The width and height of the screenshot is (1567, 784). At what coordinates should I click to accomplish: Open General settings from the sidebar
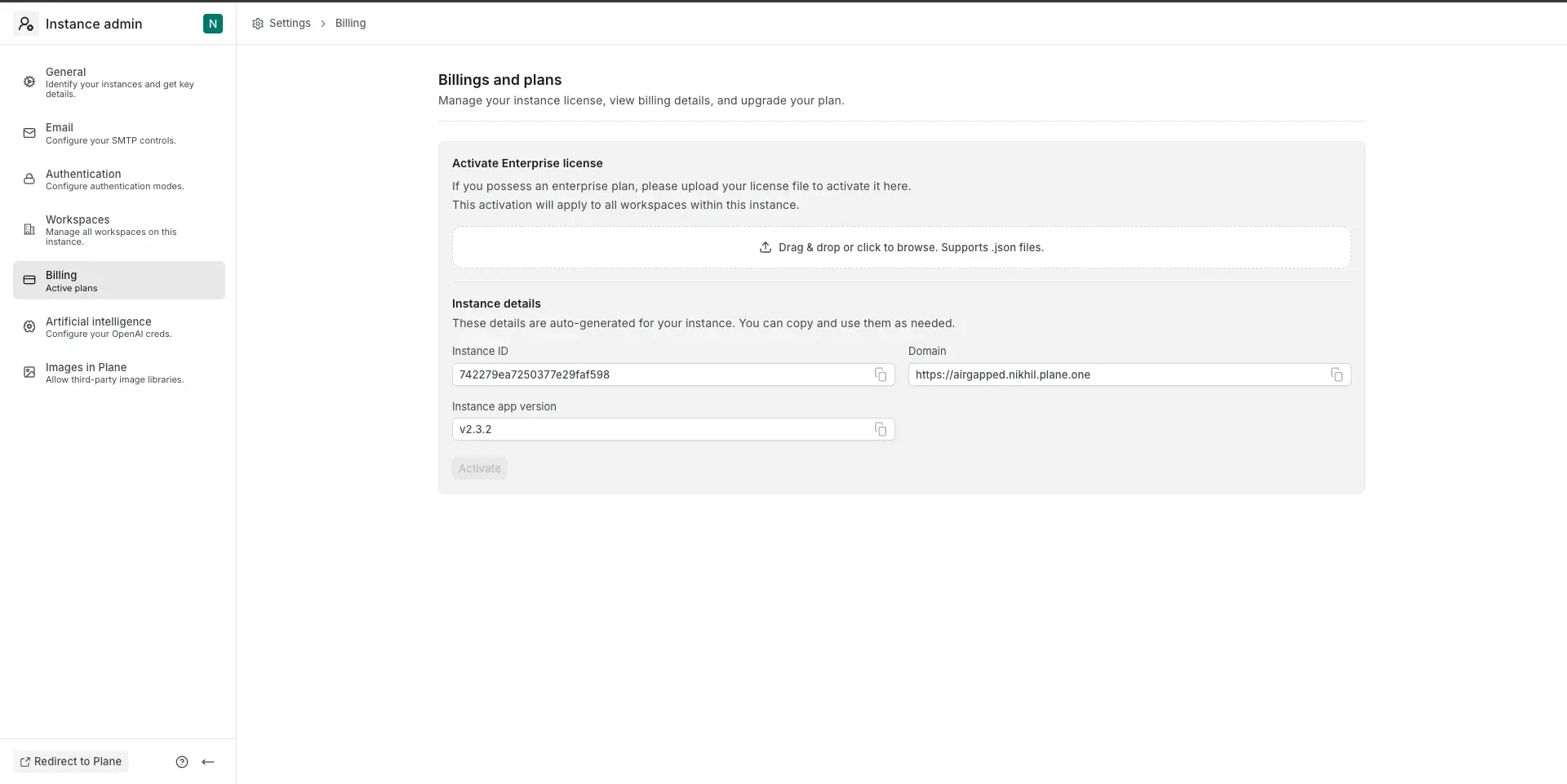[29, 82]
